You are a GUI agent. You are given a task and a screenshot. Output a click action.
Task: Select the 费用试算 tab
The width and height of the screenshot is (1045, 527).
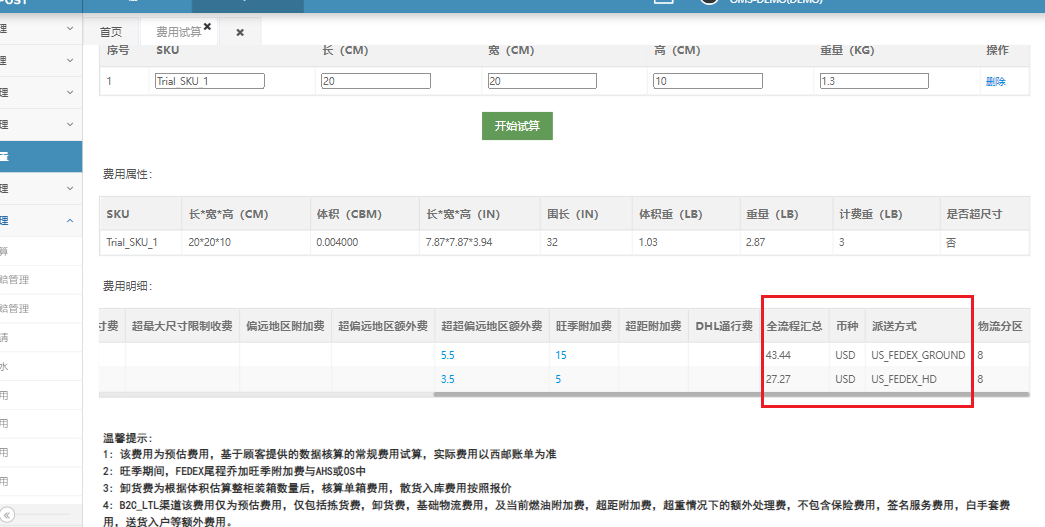coord(178,32)
